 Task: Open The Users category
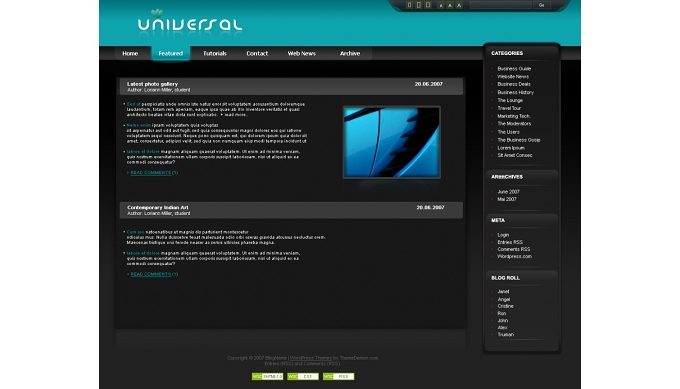click(508, 132)
